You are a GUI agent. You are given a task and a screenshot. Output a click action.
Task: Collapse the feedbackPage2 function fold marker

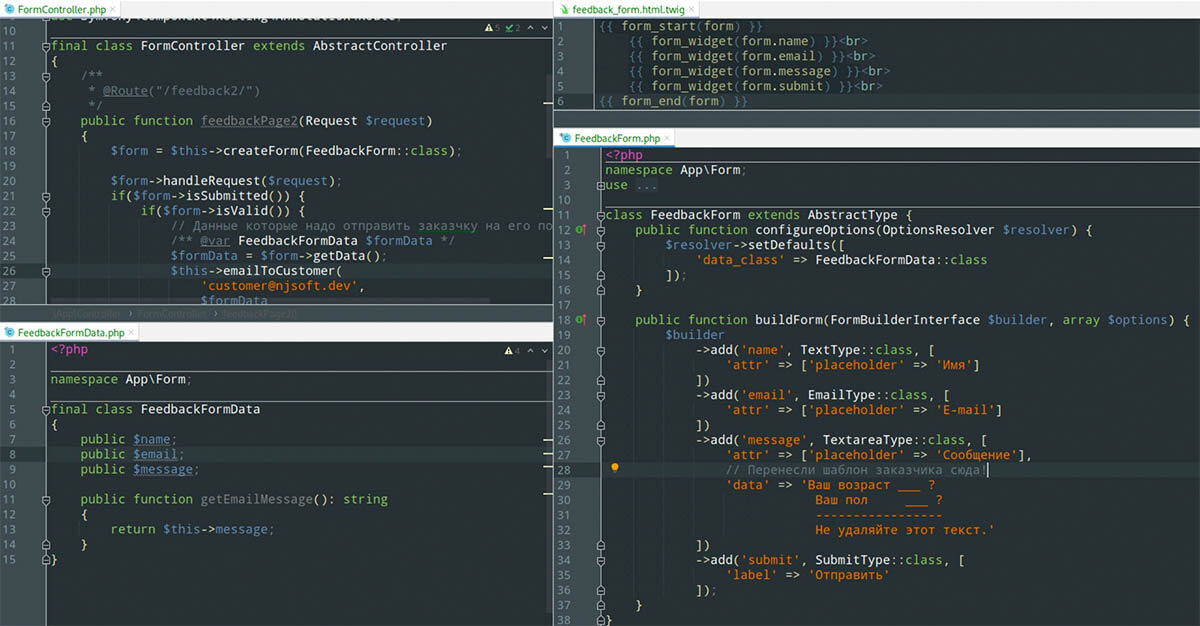pos(46,121)
